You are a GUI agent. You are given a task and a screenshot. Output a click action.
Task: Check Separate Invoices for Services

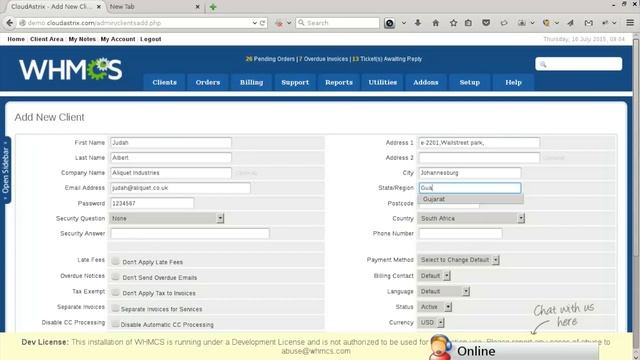tap(116, 308)
